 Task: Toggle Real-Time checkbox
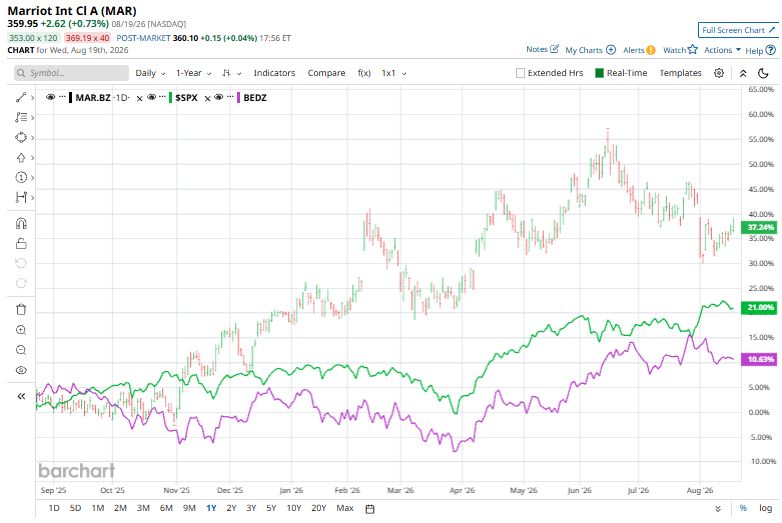pyautogui.click(x=599, y=73)
